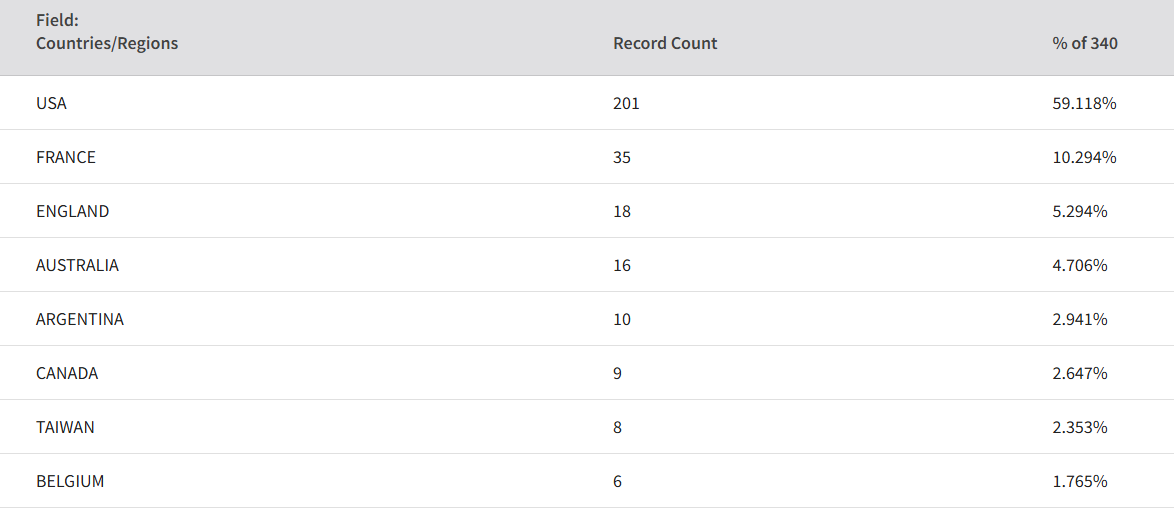Select the USA row label

52,104
